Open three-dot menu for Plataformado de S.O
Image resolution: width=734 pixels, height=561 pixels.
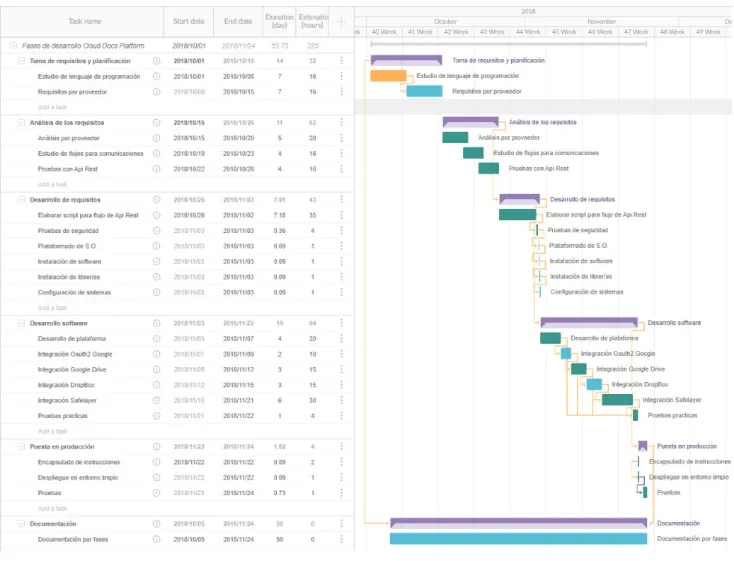[x=341, y=246]
